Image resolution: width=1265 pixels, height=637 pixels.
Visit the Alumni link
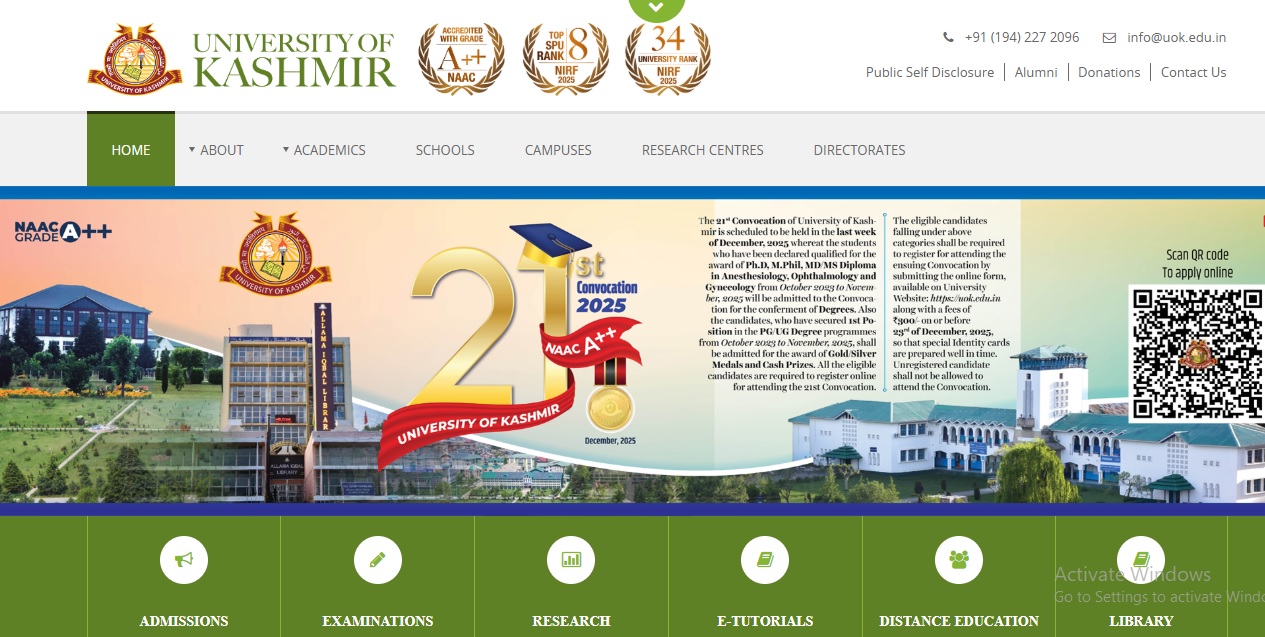click(x=1036, y=72)
